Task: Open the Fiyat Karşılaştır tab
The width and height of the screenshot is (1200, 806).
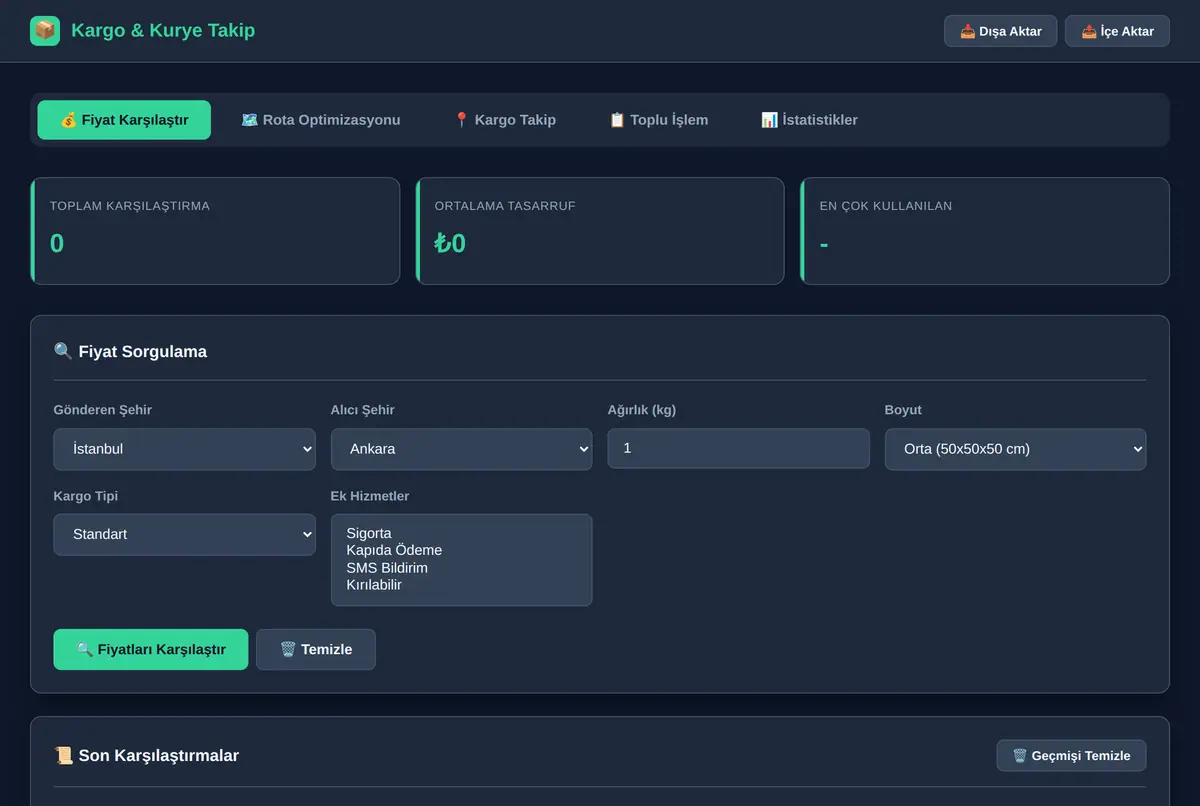Action: pos(124,120)
